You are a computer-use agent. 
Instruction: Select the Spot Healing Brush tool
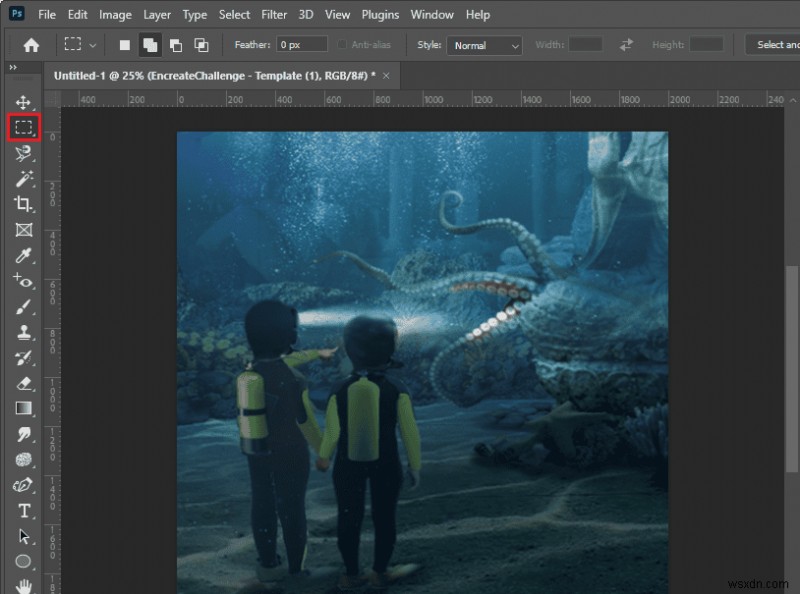pos(23,281)
